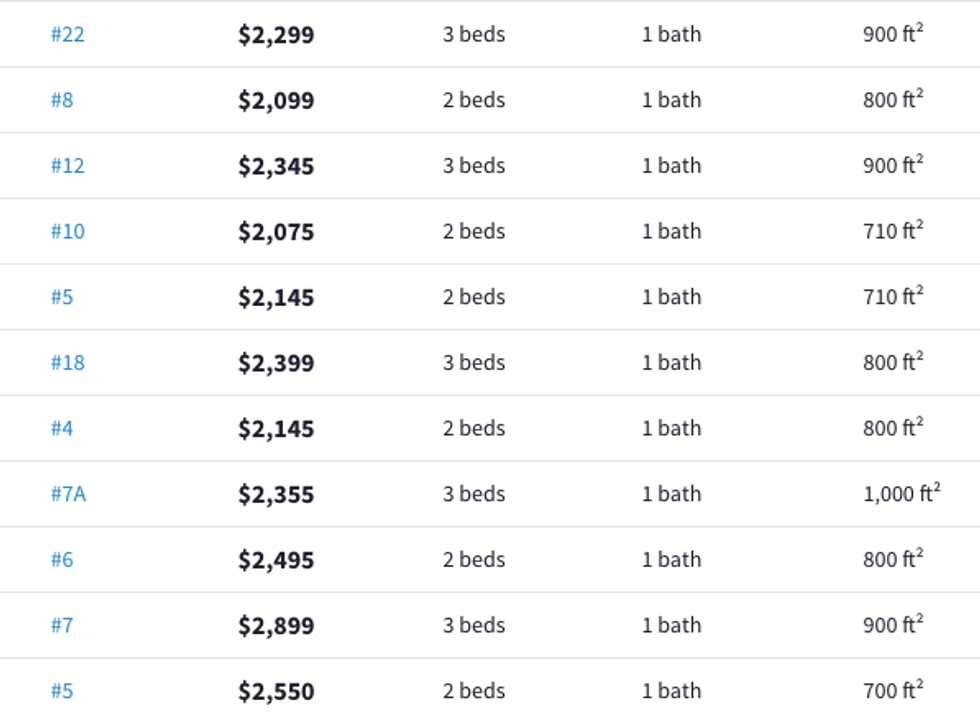This screenshot has width=980, height=717.
Task: Click the 1,000 ft² size value
Action: pyautogui.click(x=901, y=494)
